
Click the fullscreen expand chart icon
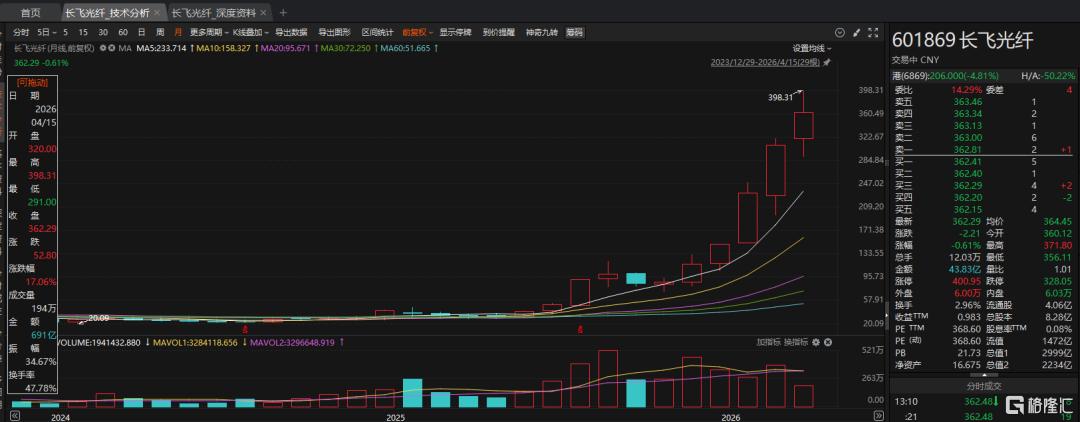tap(873, 32)
